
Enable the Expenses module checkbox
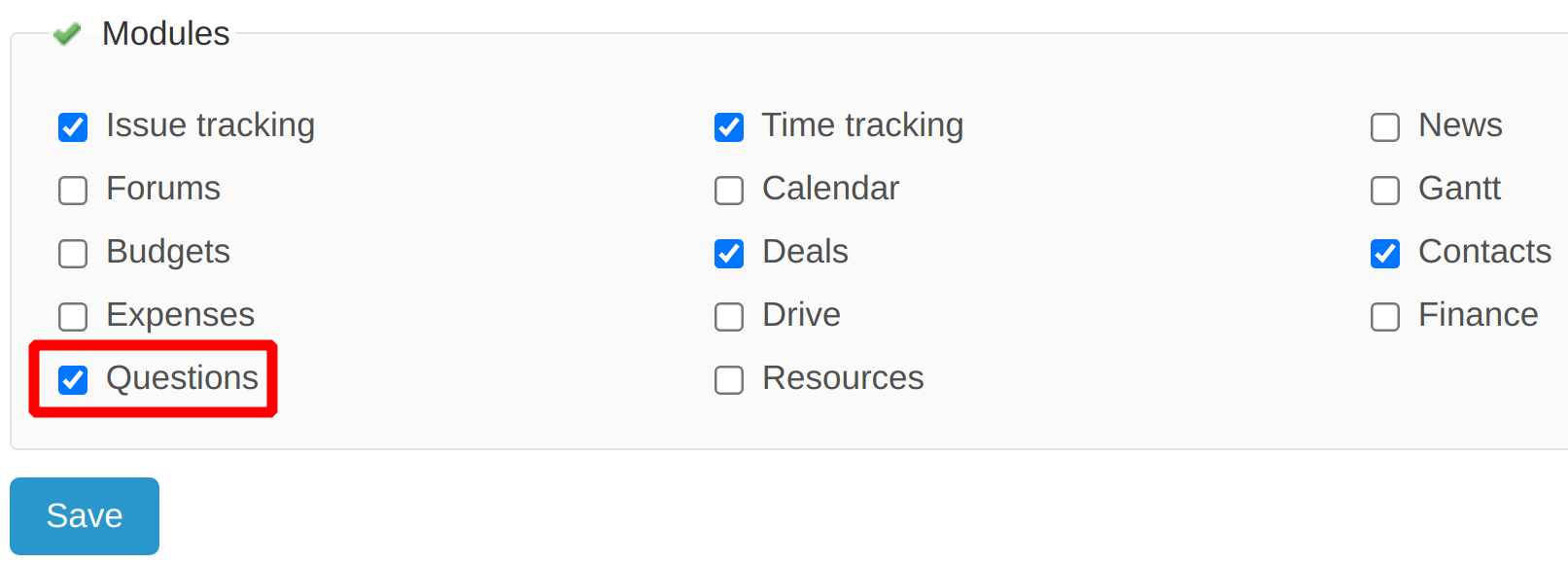[x=73, y=317]
